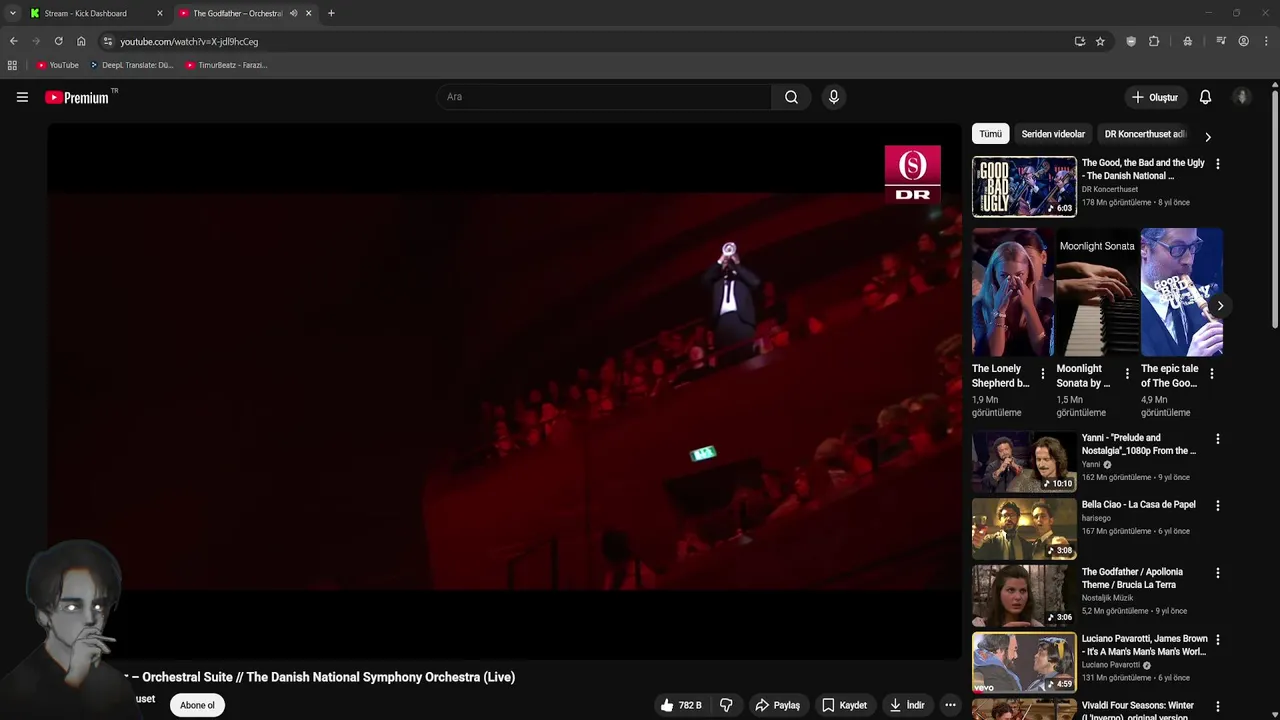Download video with İndir button
Image resolution: width=1280 pixels, height=720 pixels.
907,705
